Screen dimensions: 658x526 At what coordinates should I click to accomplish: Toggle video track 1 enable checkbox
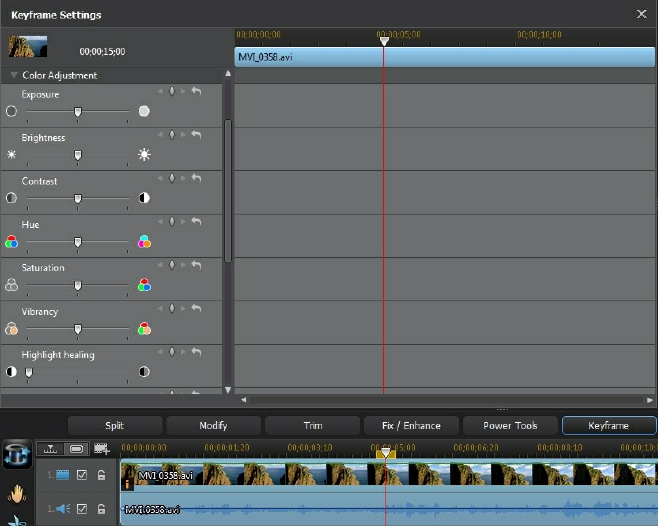coord(82,475)
